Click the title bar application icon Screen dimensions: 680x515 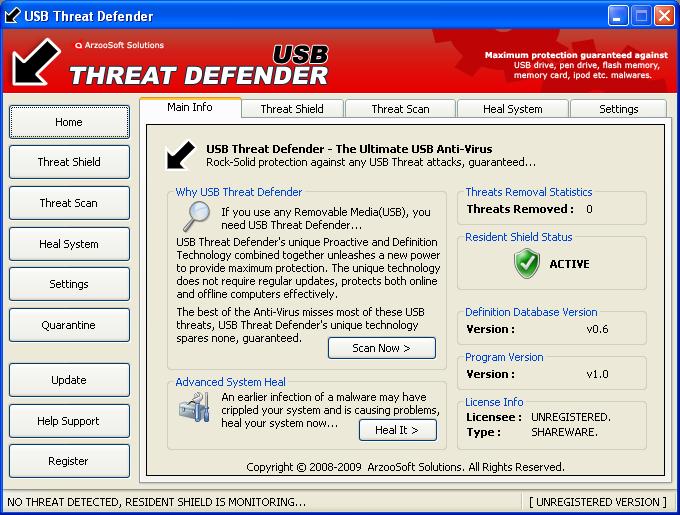pyautogui.click(x=12, y=16)
